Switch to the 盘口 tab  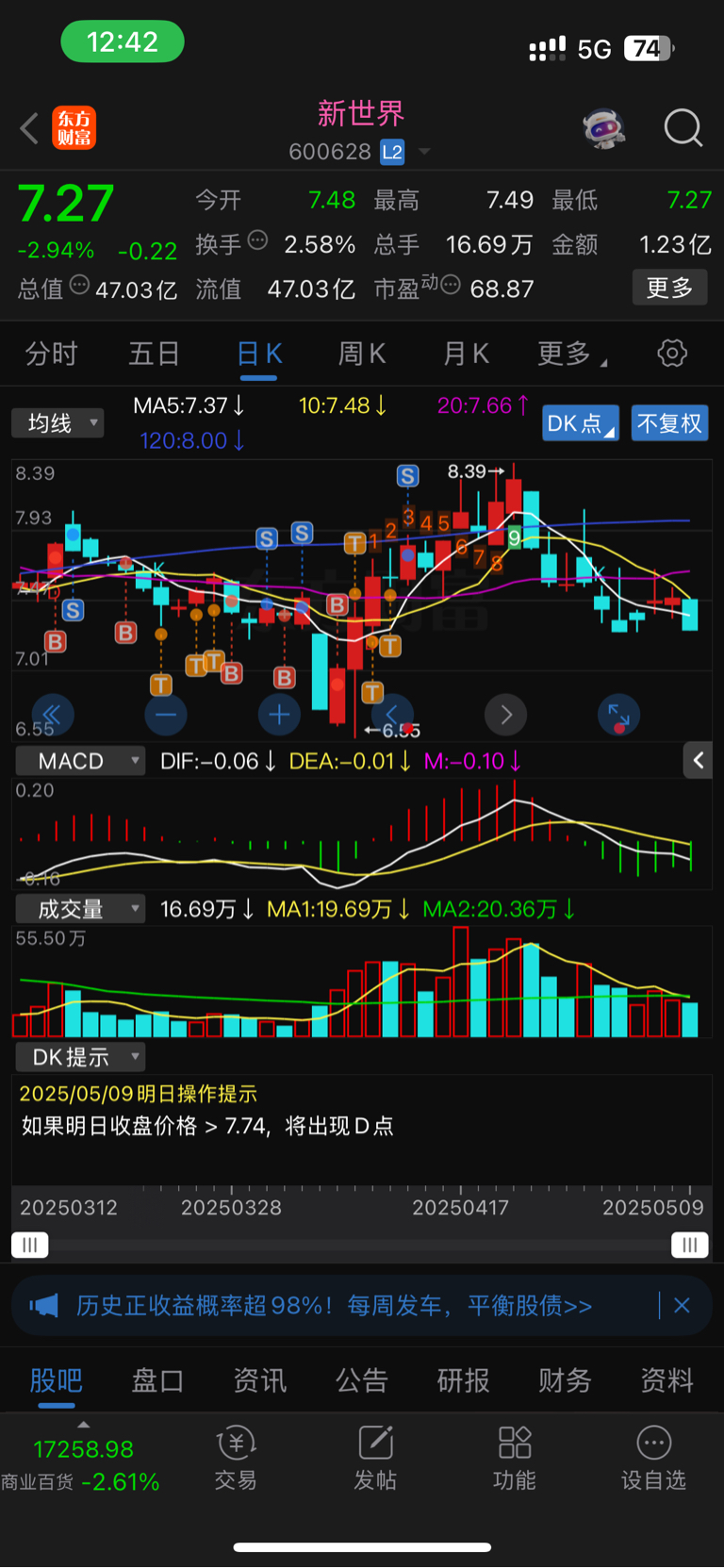click(157, 1380)
